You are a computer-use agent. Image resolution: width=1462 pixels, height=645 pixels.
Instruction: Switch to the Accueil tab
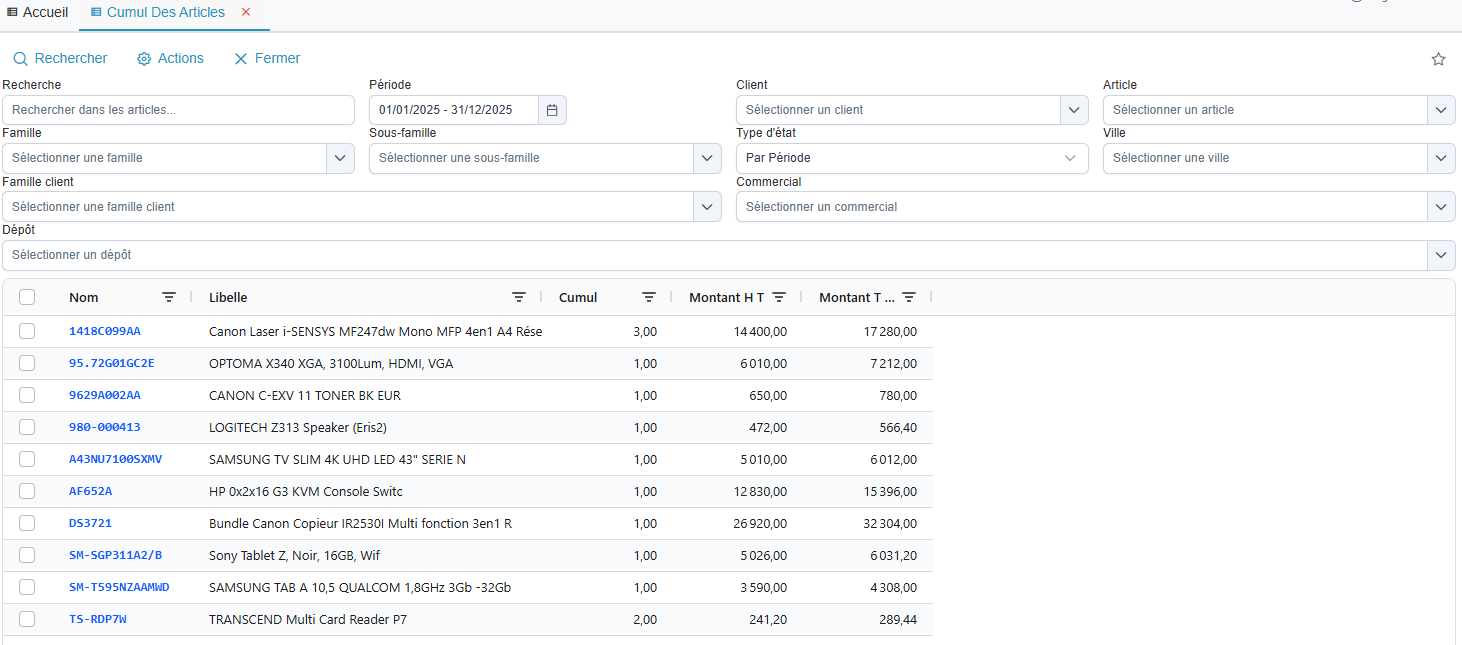[x=37, y=12]
